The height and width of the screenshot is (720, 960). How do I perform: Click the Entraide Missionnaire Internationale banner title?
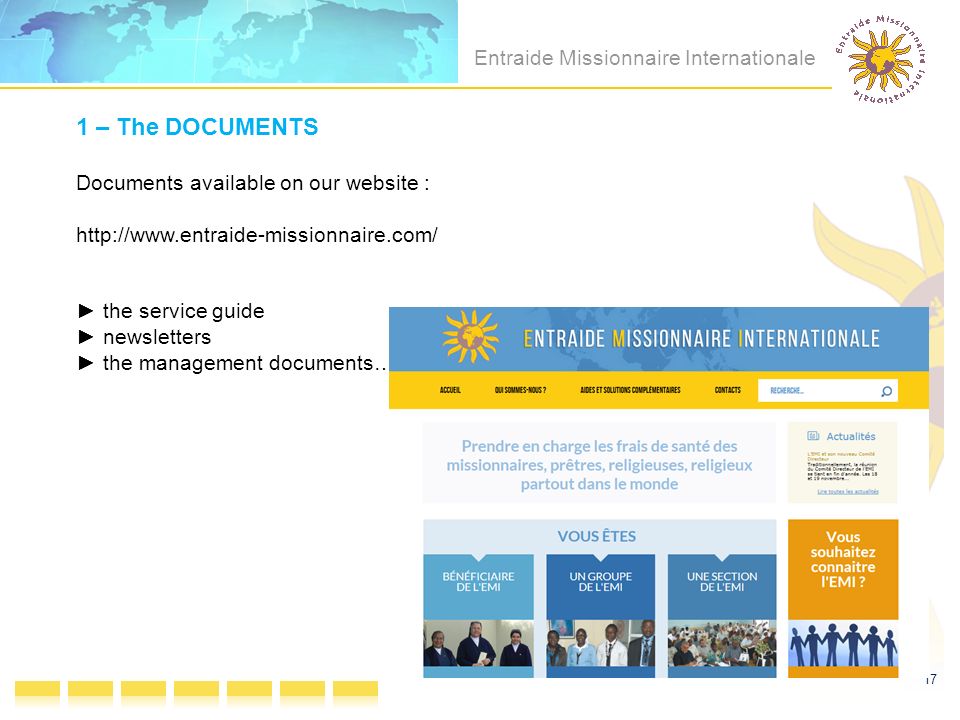[x=701, y=339]
